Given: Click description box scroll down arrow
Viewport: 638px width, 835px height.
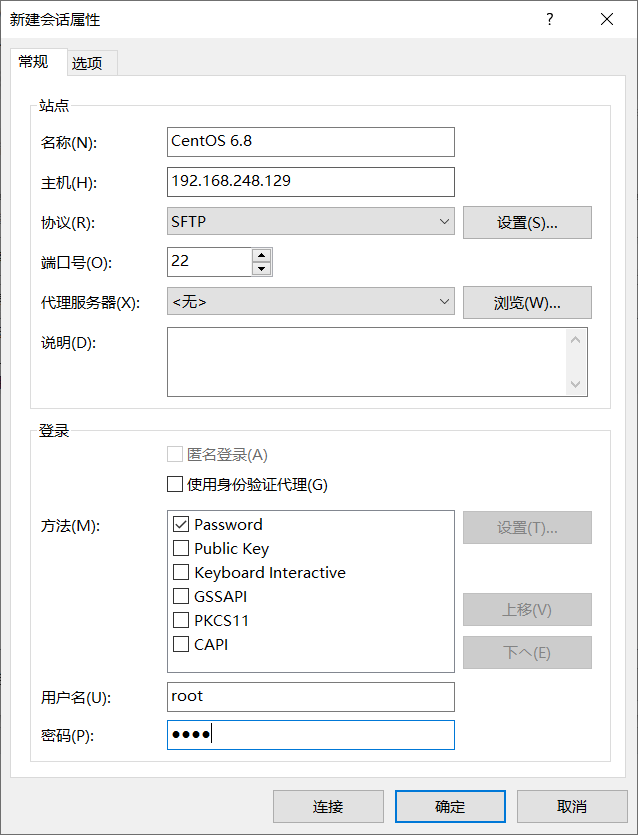Looking at the screenshot, I should [x=576, y=384].
